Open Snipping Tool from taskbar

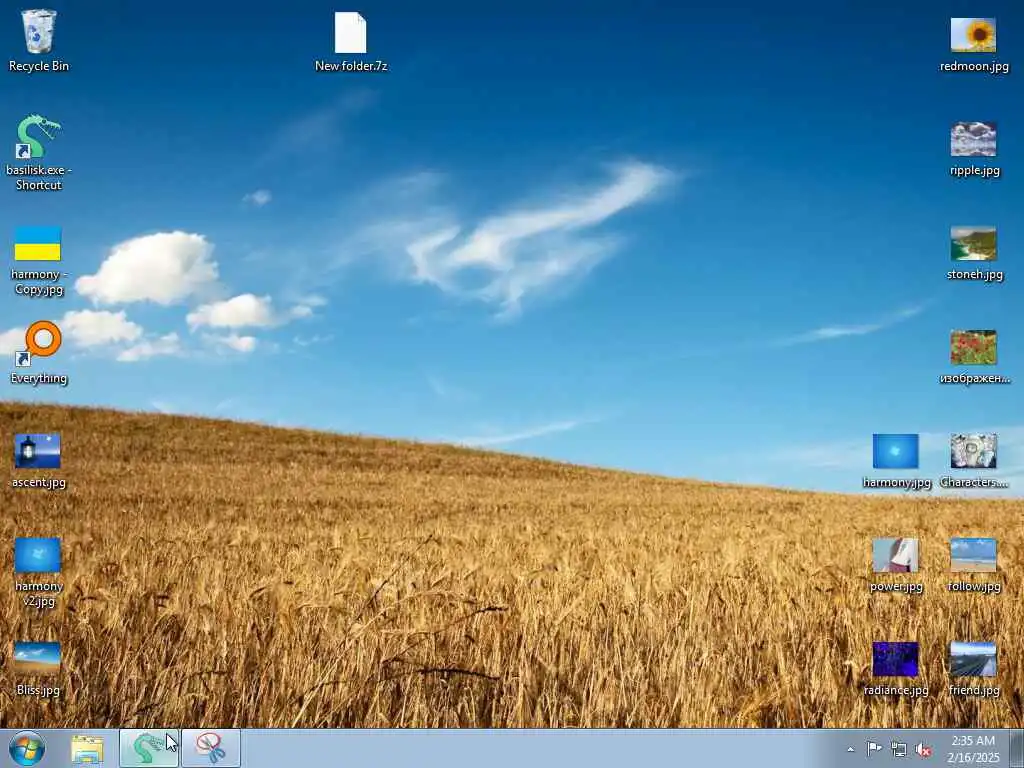(x=211, y=748)
